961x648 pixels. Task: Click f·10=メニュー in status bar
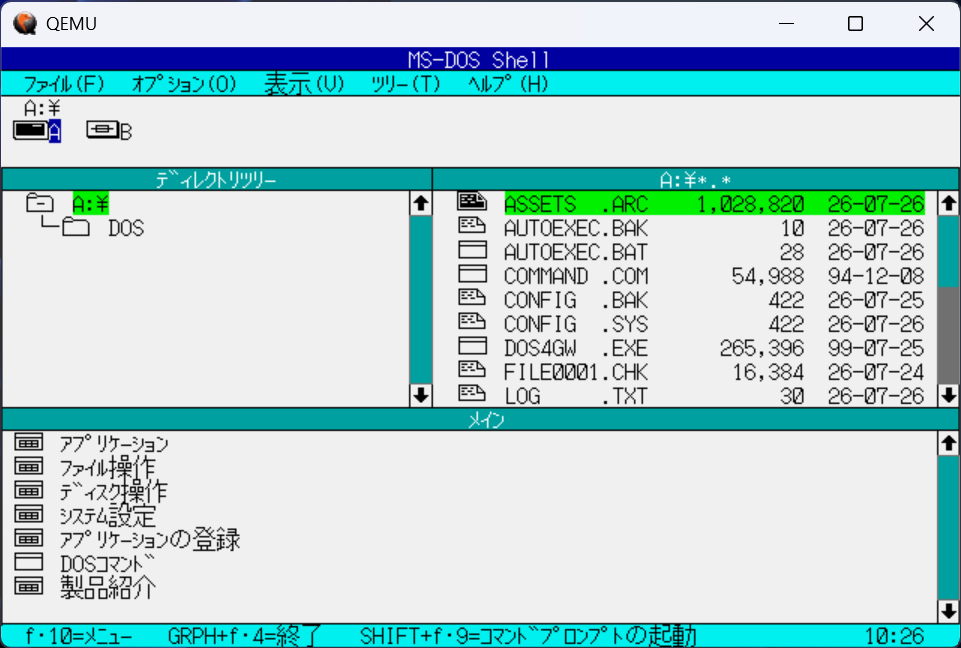coord(78,636)
